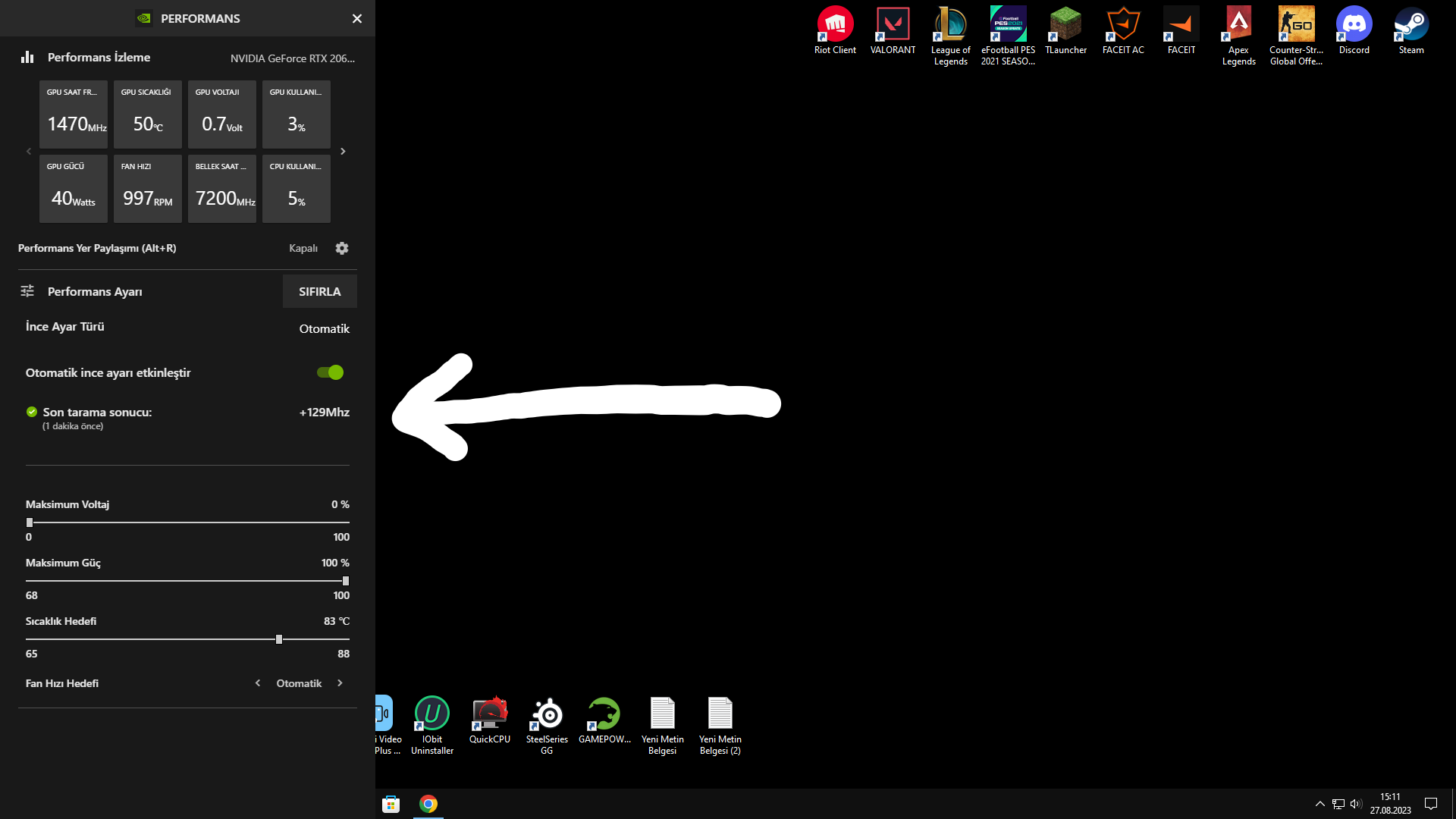Viewport: 1456px width, 819px height.
Task: Open the SteelSeries GG desktop icon
Action: 547,714
